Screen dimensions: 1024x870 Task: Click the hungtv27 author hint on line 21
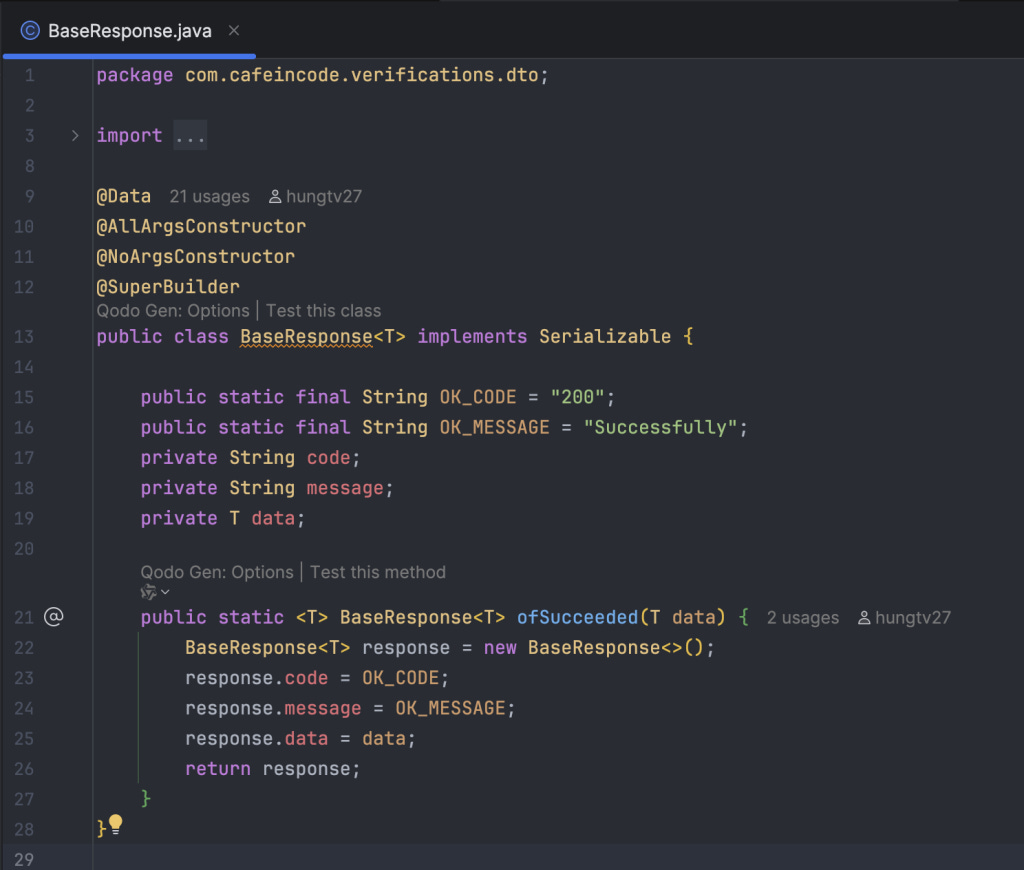pos(904,618)
